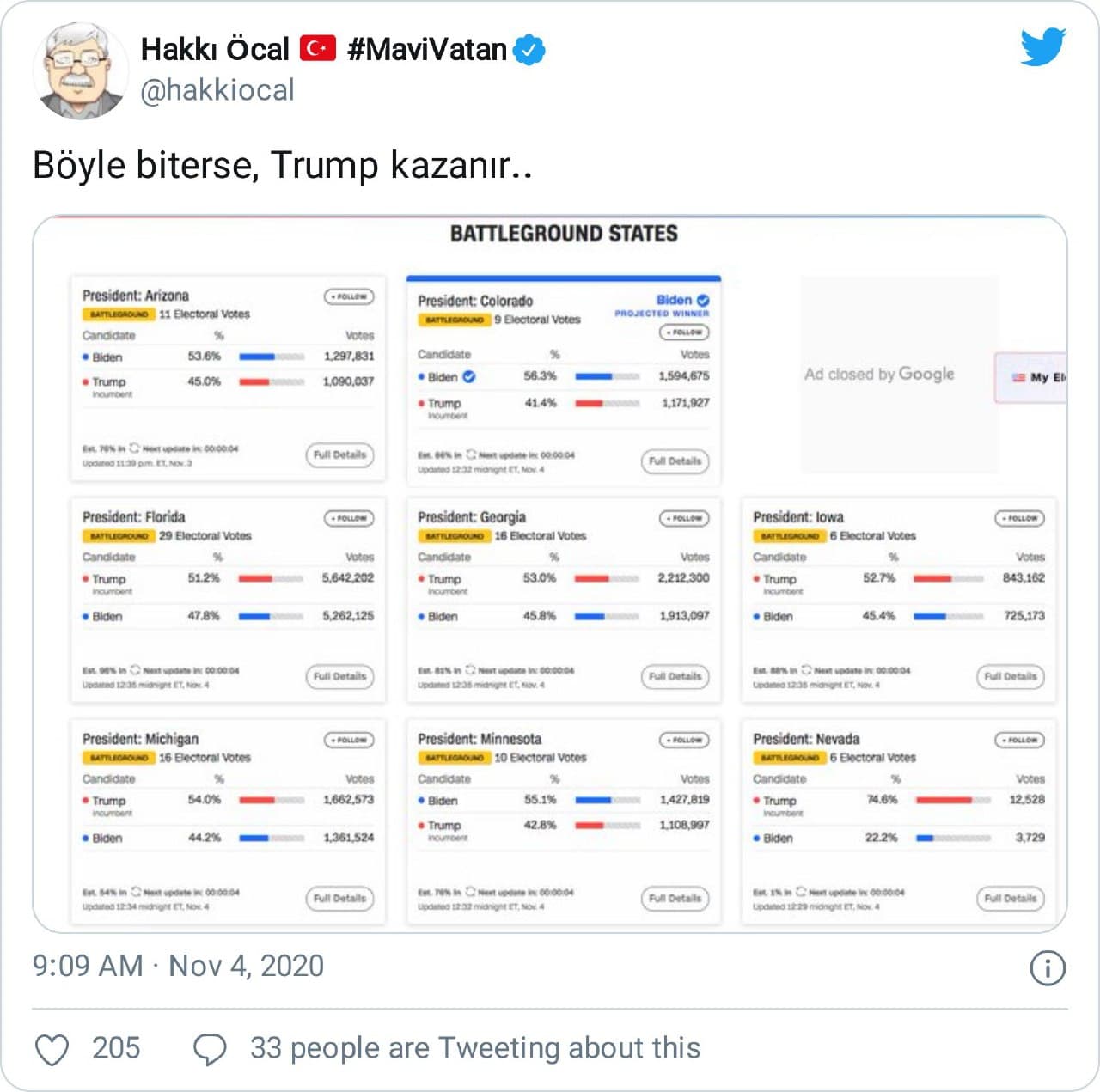This screenshot has height=1092, width=1100.
Task: Open Full Details for Iowa
Action: coord(1010,676)
